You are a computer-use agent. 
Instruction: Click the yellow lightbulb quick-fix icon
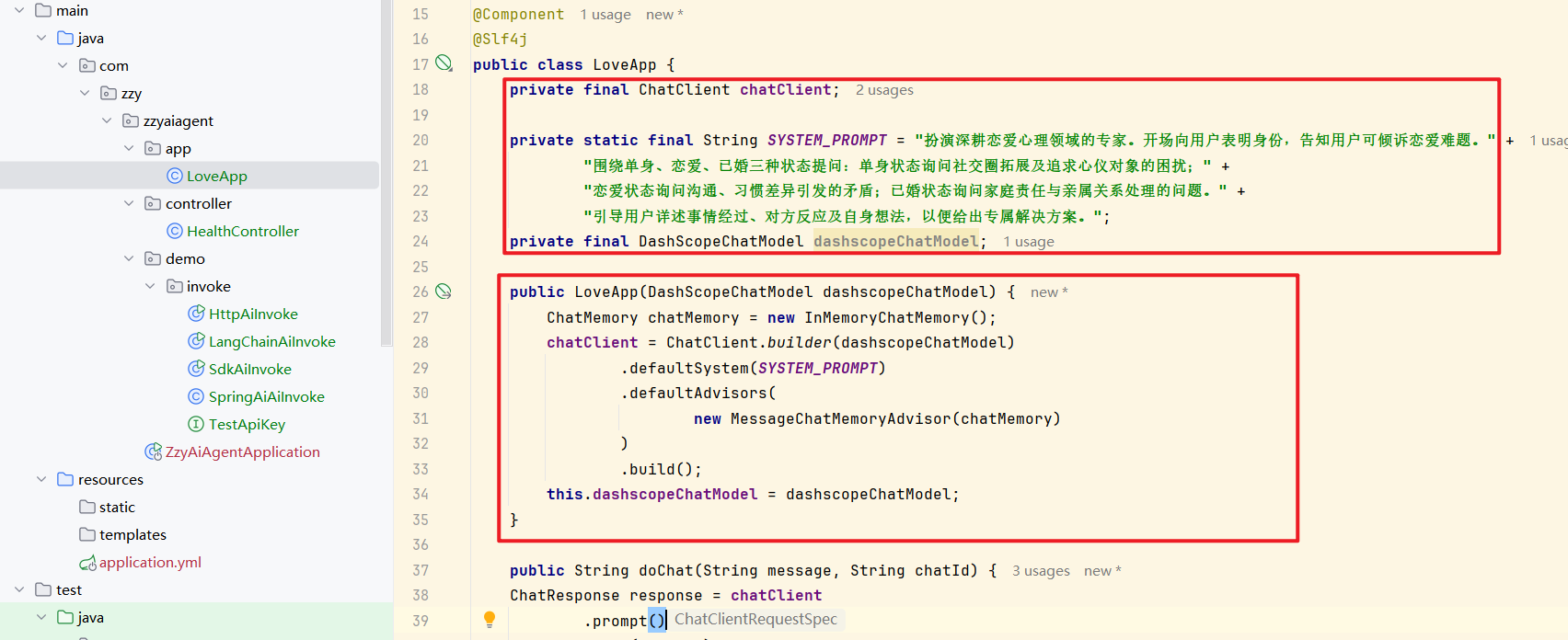(x=490, y=620)
